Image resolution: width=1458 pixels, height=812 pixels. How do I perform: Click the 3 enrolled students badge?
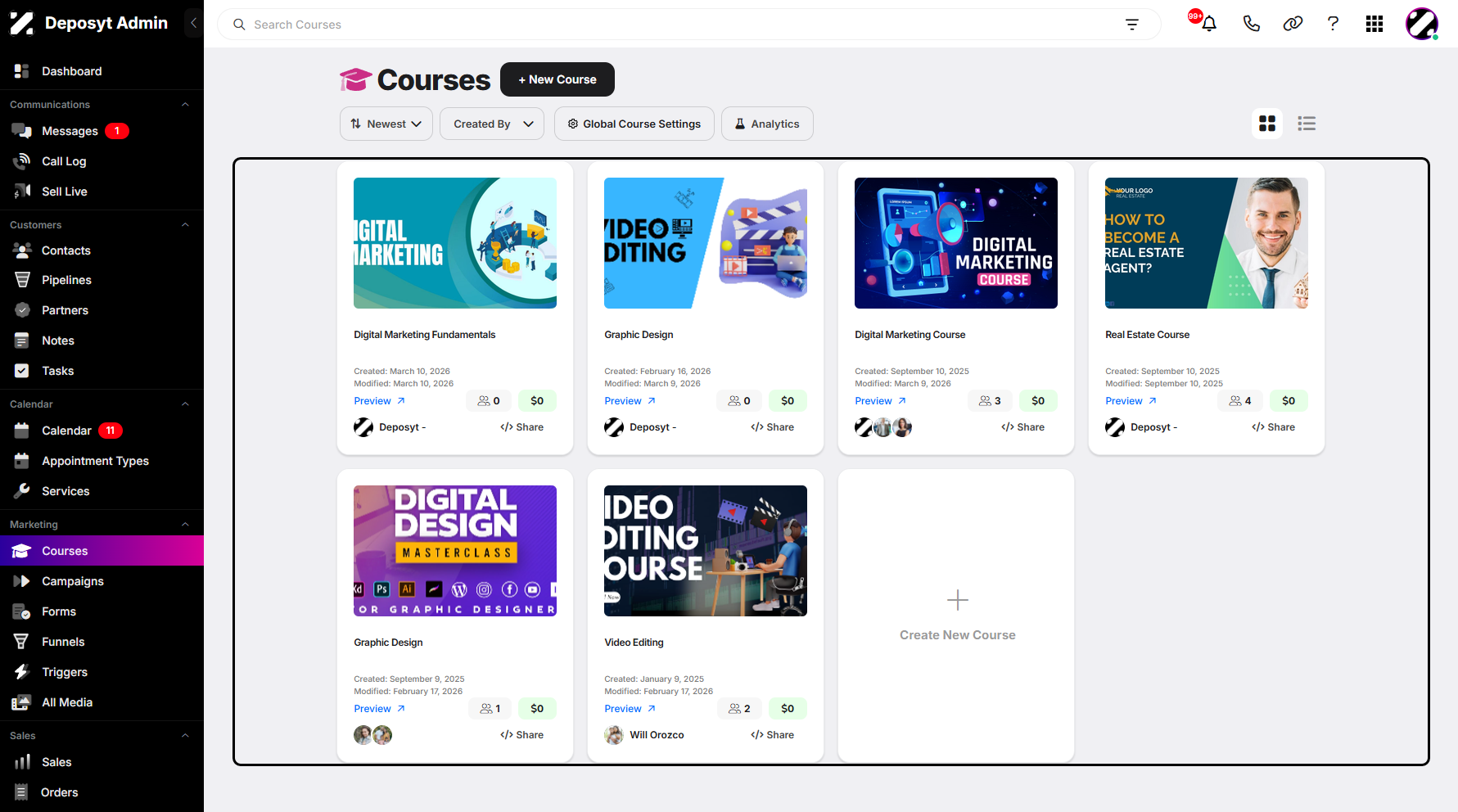click(990, 401)
